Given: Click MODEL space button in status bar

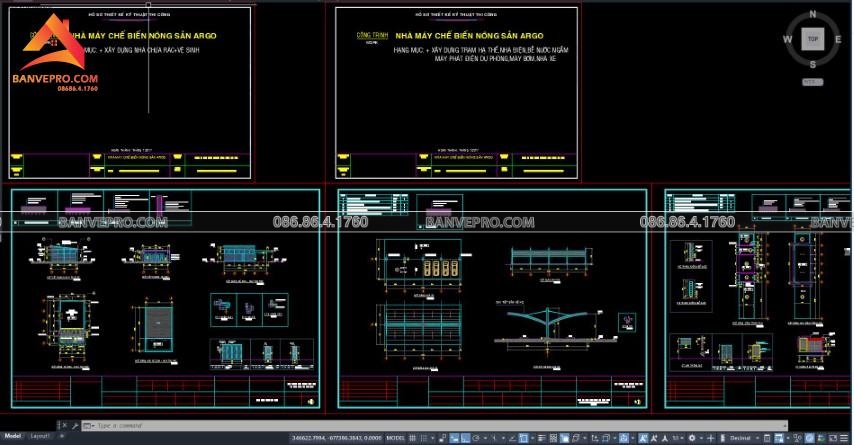Looking at the screenshot, I should pos(395,438).
